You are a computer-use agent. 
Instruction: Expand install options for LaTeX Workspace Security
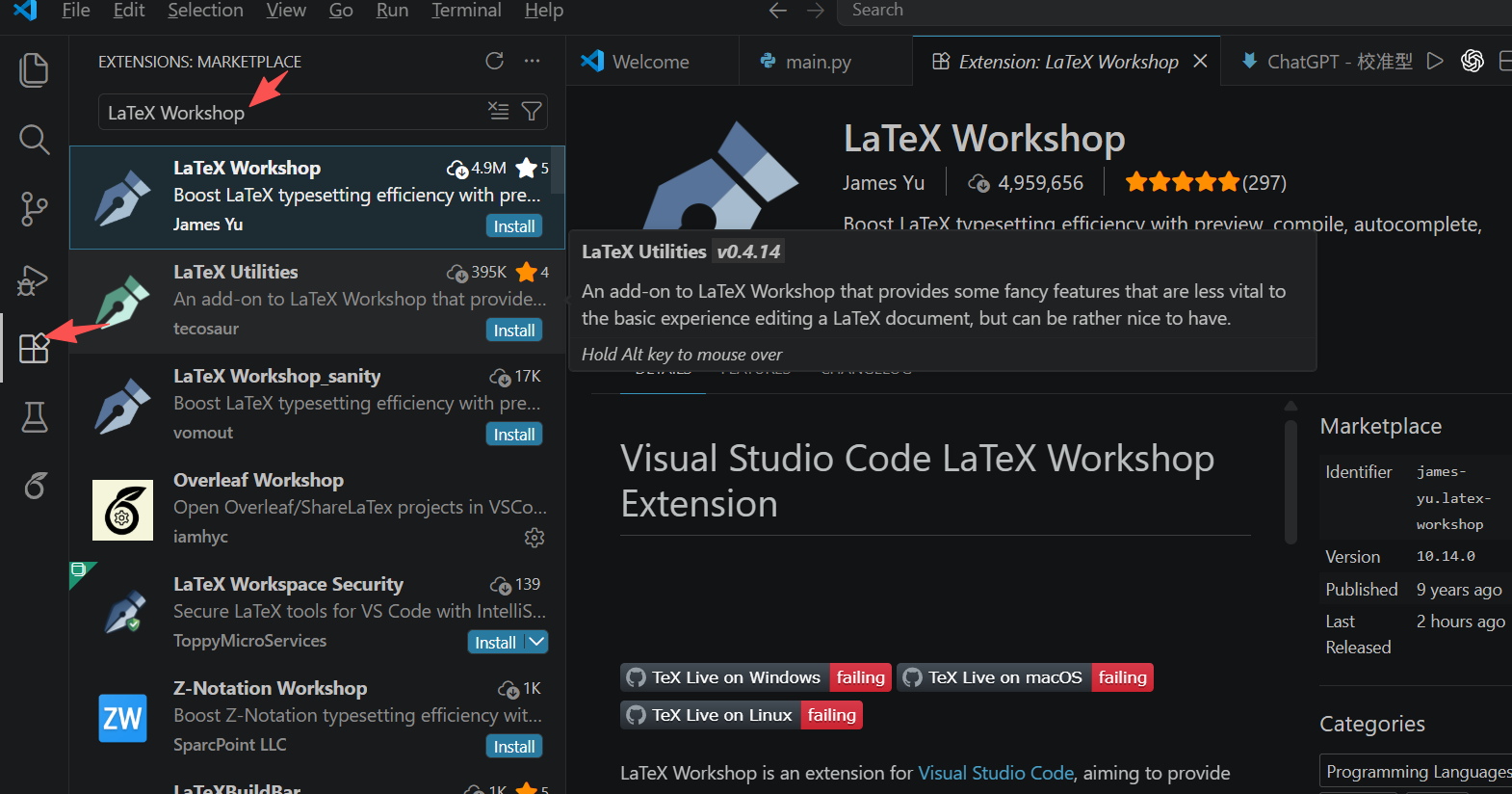[536, 643]
